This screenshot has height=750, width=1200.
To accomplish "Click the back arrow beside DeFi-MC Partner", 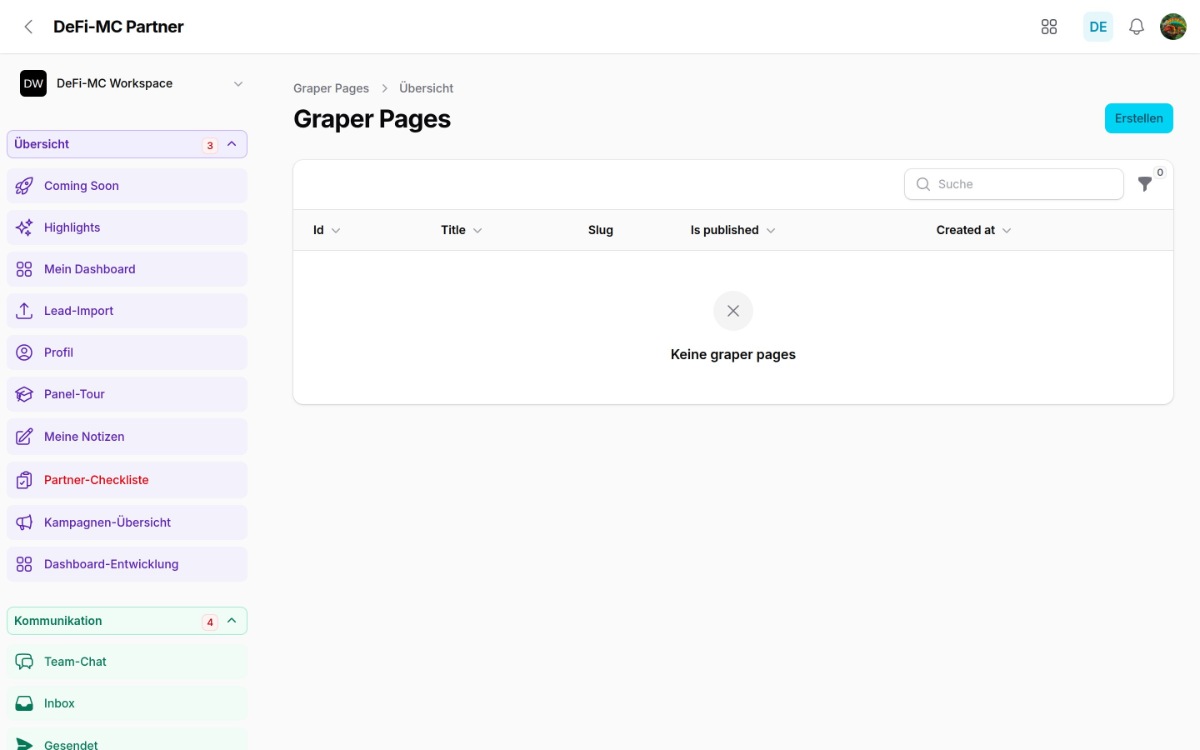I will pos(28,27).
